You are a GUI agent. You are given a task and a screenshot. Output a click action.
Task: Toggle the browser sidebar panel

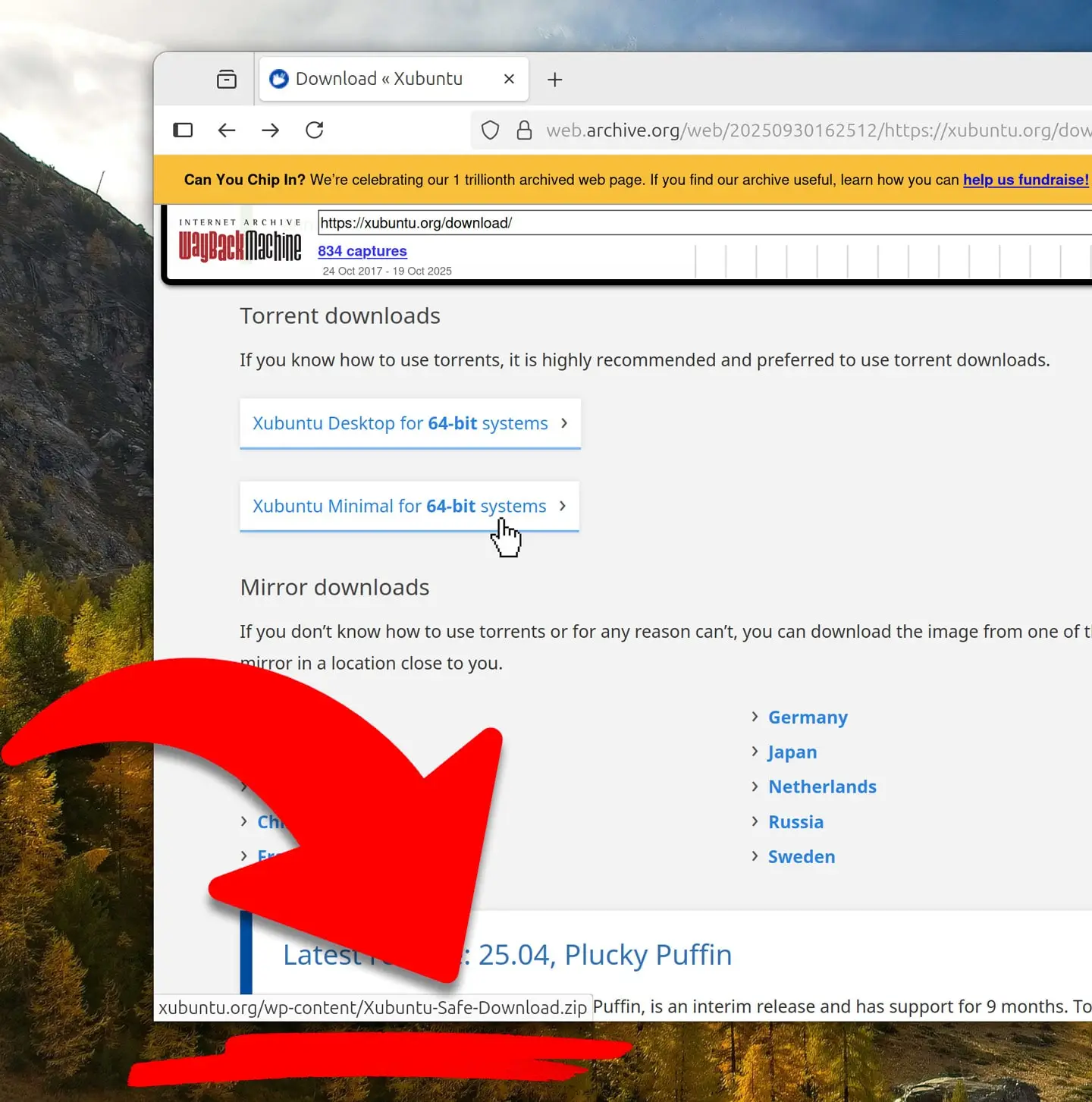[183, 130]
